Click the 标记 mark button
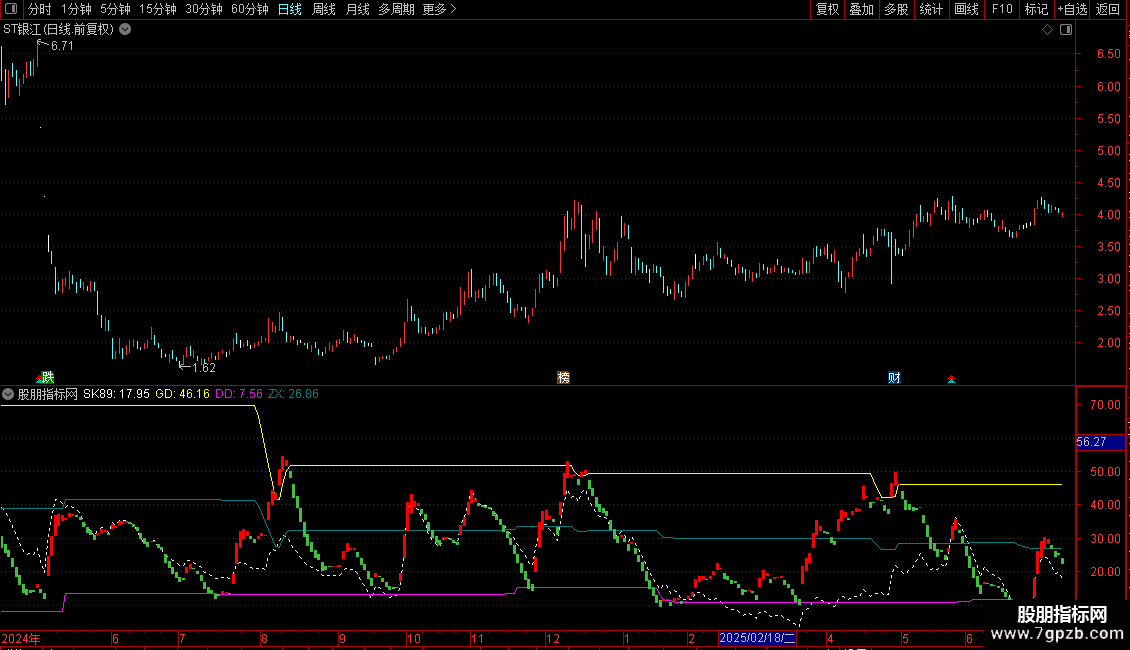1130x650 pixels. [x=1036, y=9]
